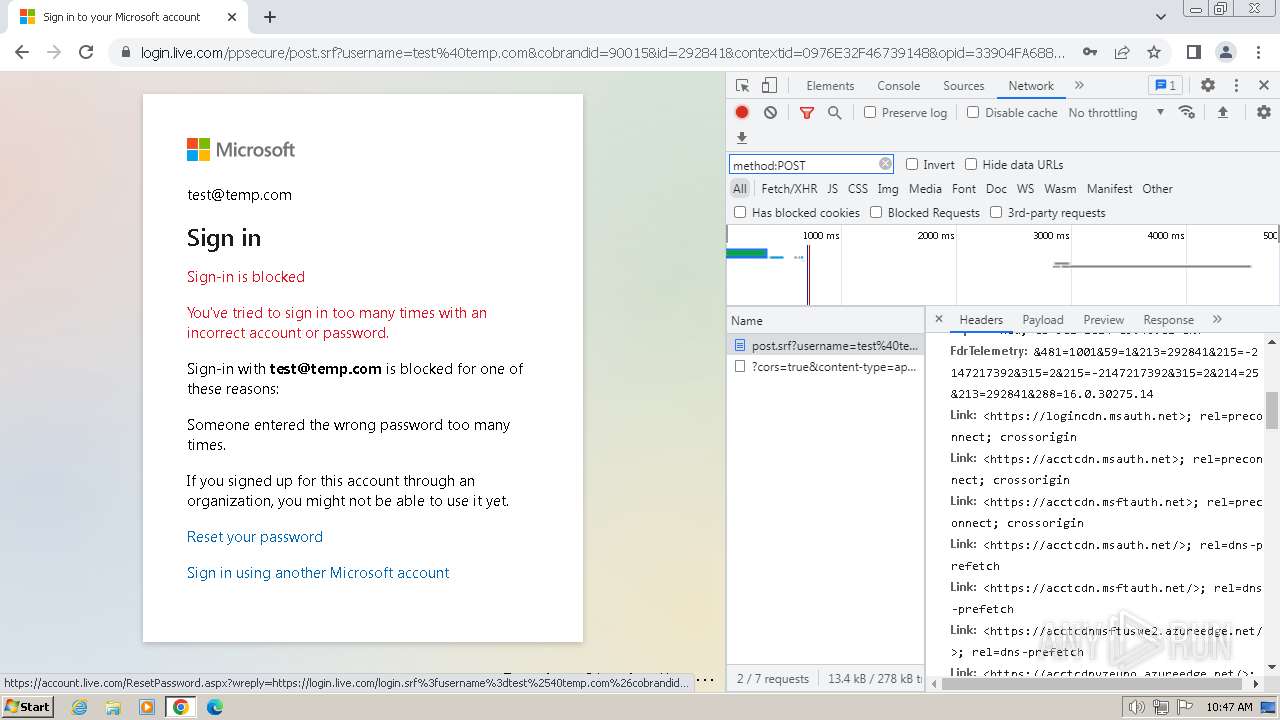Filter requests by JS type
1280x720 pixels.
click(832, 189)
